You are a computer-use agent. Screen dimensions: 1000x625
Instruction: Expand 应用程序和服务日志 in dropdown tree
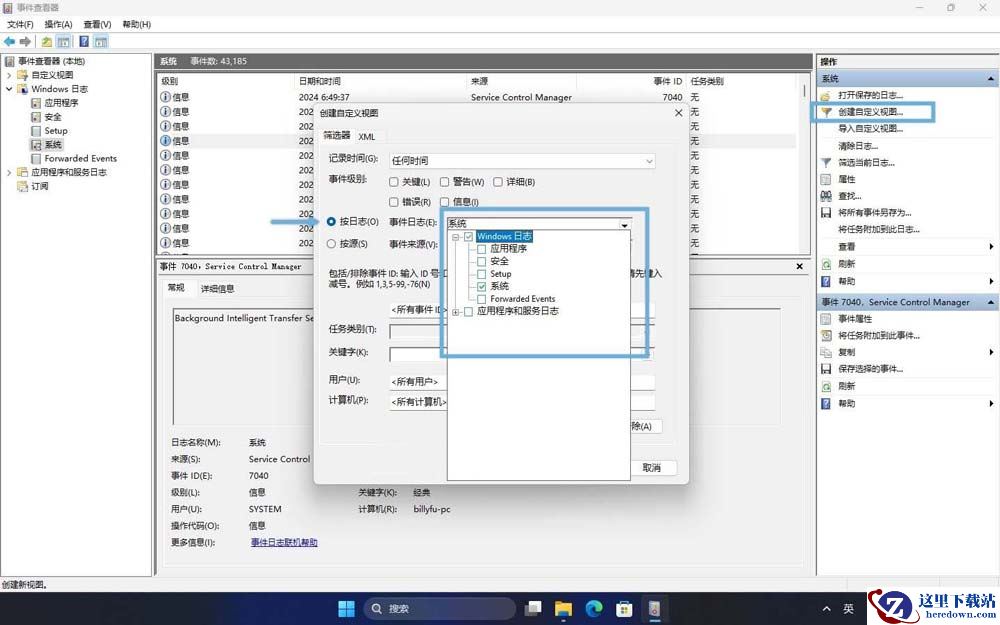pyautogui.click(x=456, y=312)
